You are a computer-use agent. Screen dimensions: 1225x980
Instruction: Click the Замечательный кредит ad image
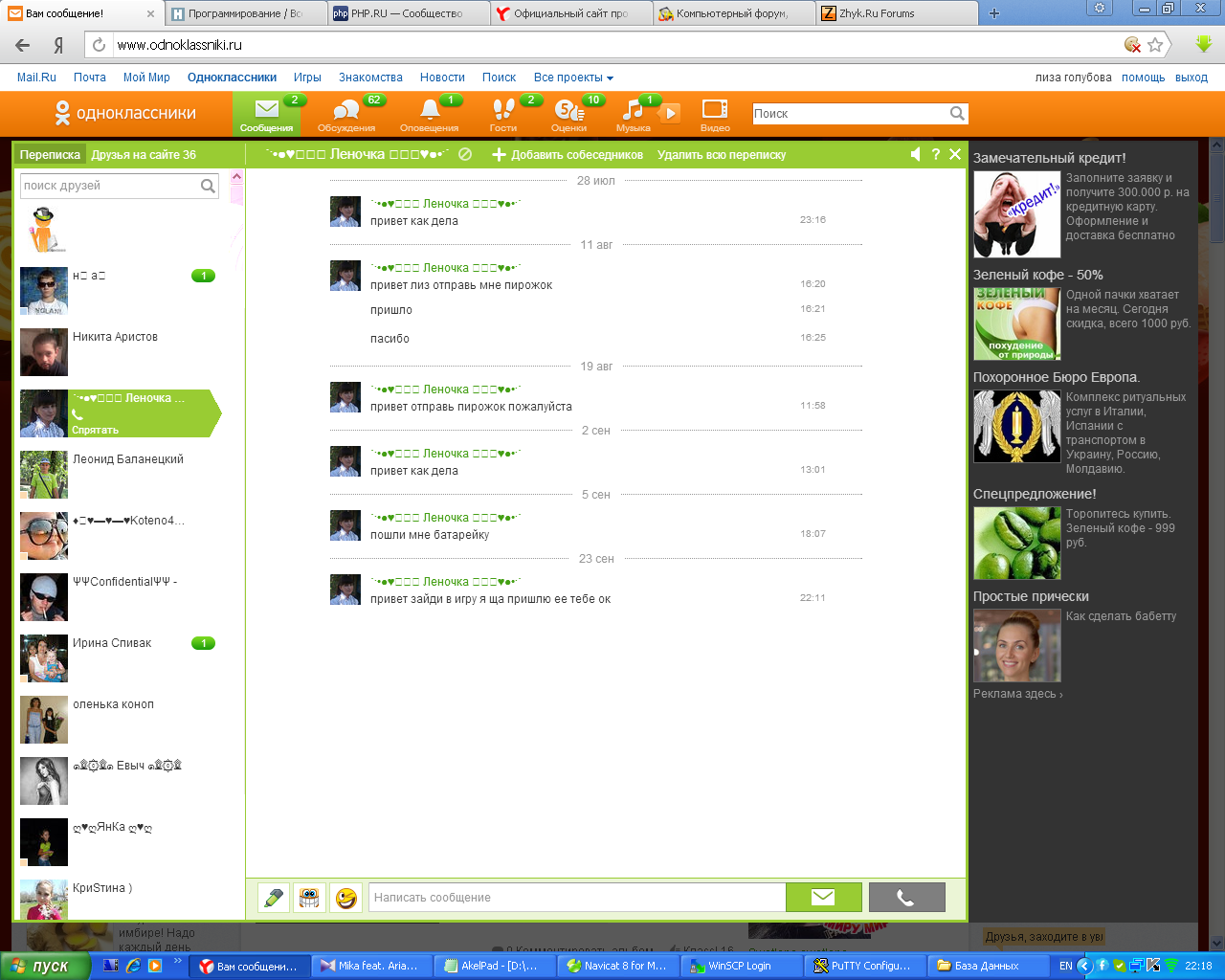coord(1017,214)
